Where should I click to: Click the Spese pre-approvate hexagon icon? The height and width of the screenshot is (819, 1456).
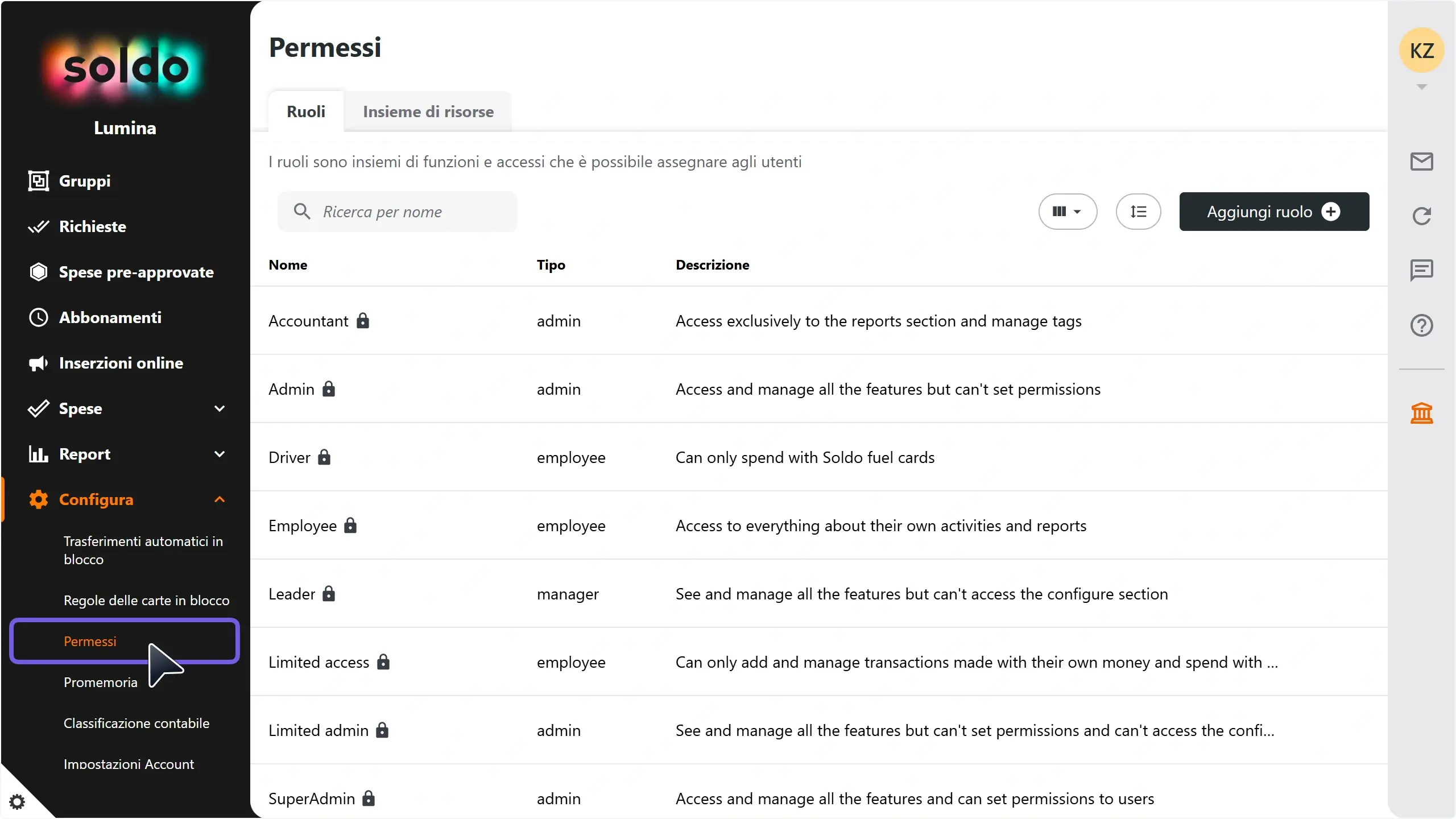pos(39,272)
